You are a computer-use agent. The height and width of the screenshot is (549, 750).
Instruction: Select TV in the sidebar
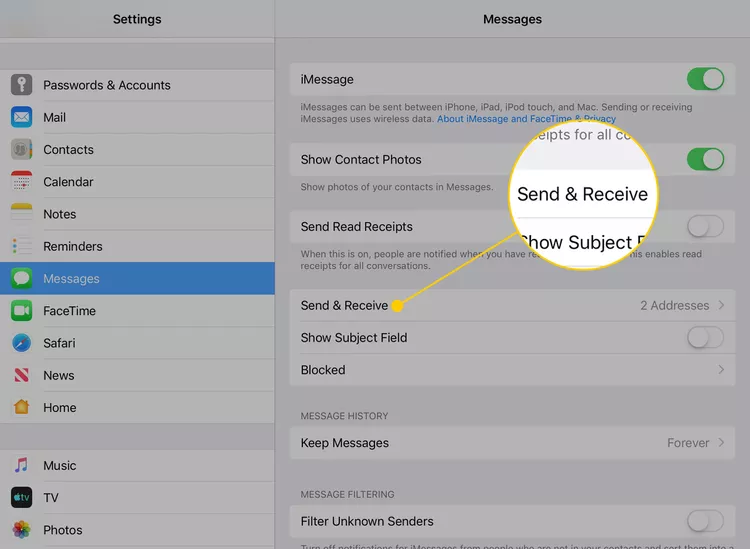pos(137,498)
